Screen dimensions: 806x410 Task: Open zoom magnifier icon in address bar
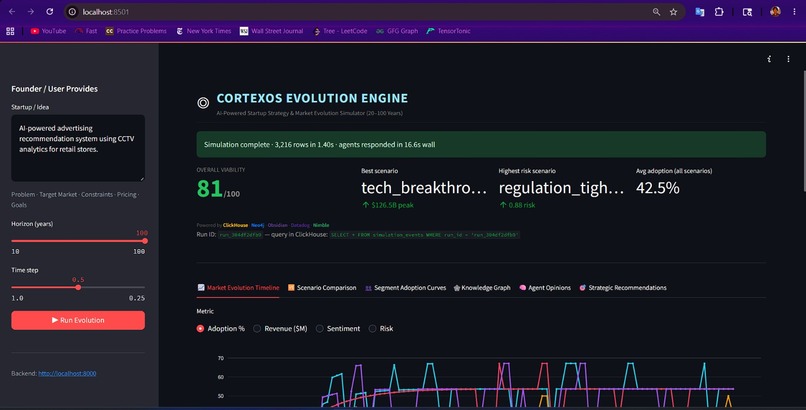[656, 12]
